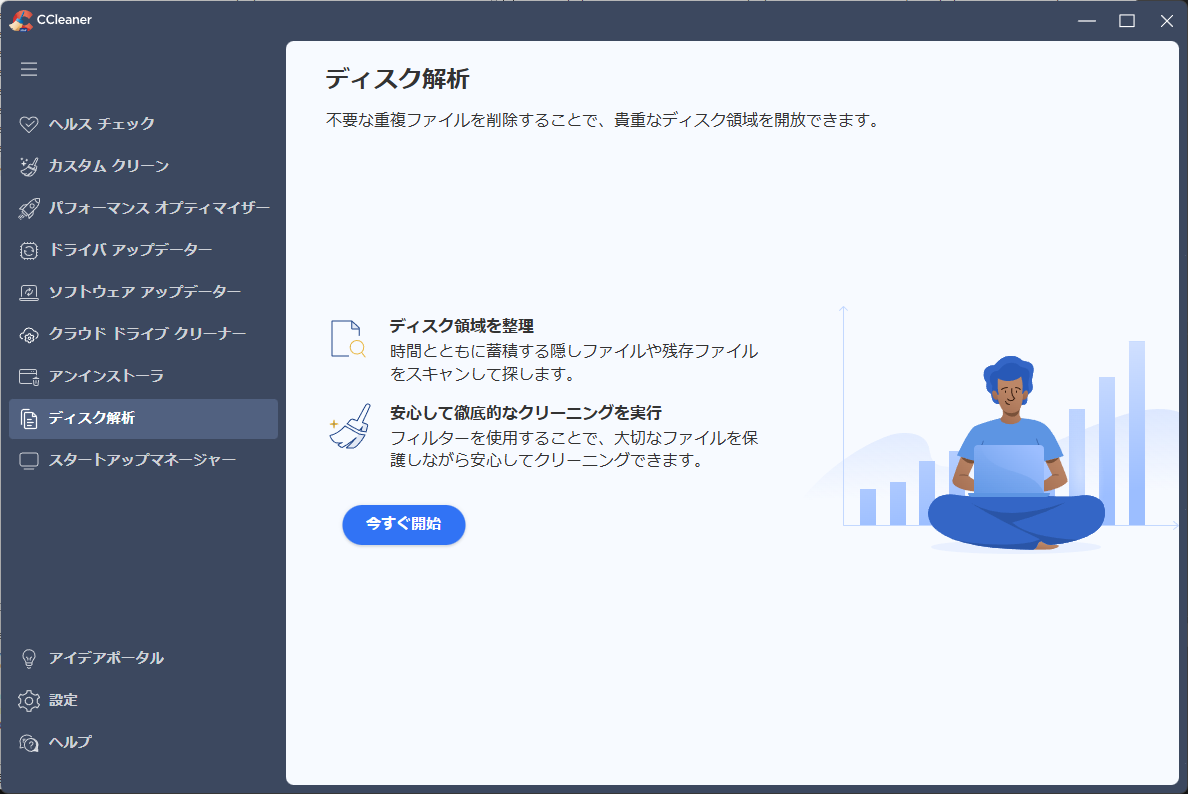Select the ドライバ アップデーター gear icon
Screen dimensions: 1188x794
28,250
